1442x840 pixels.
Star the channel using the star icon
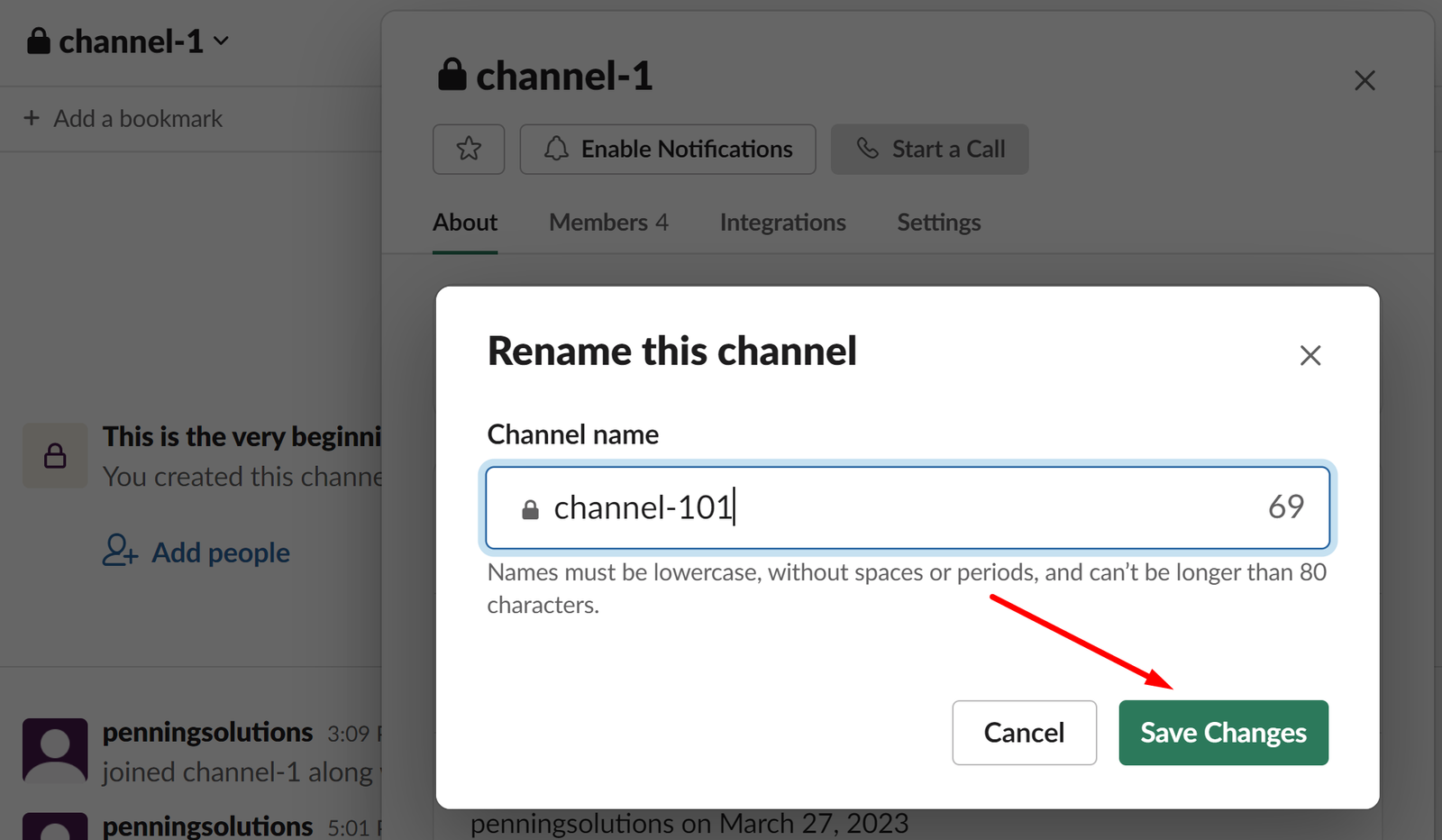point(469,149)
